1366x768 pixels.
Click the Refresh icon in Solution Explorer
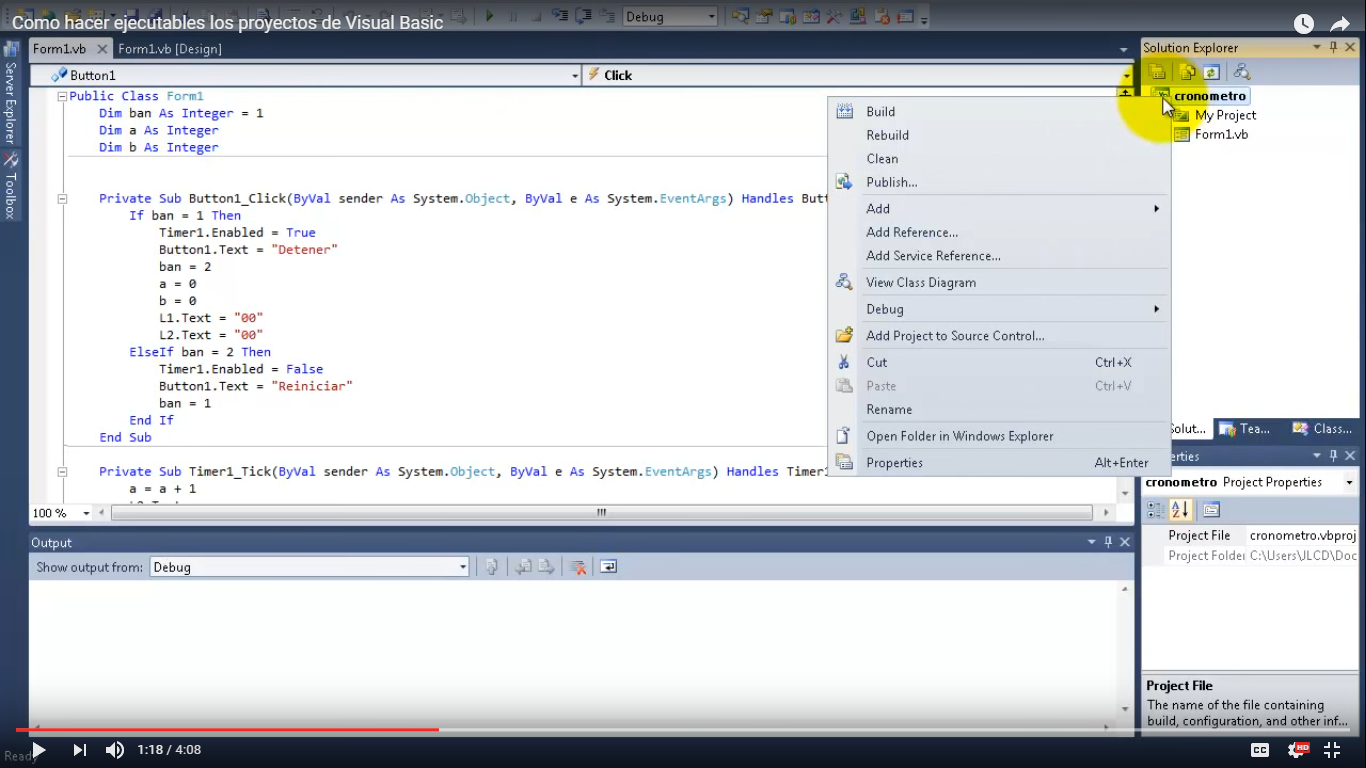(1211, 72)
